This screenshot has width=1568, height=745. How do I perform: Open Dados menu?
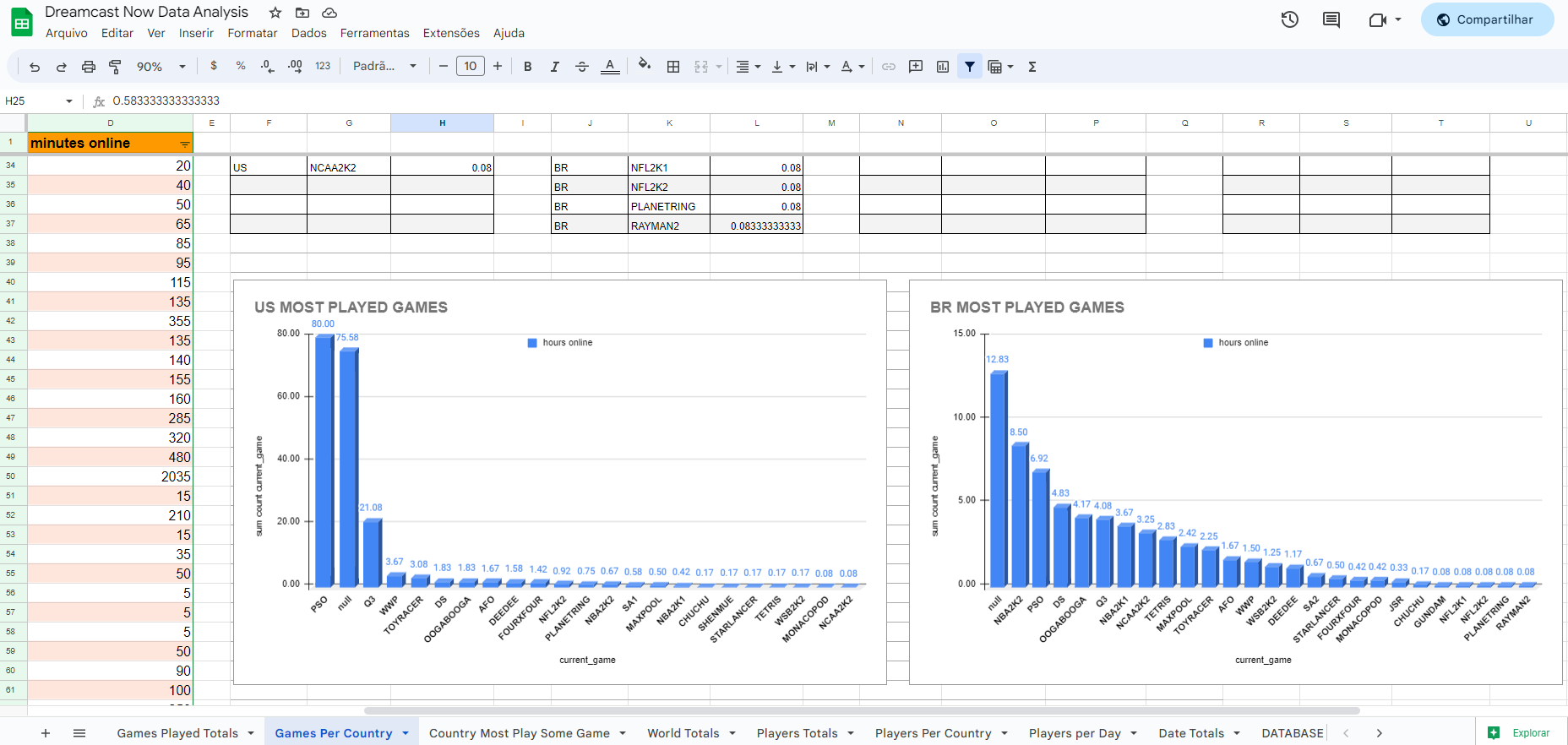pos(309,33)
